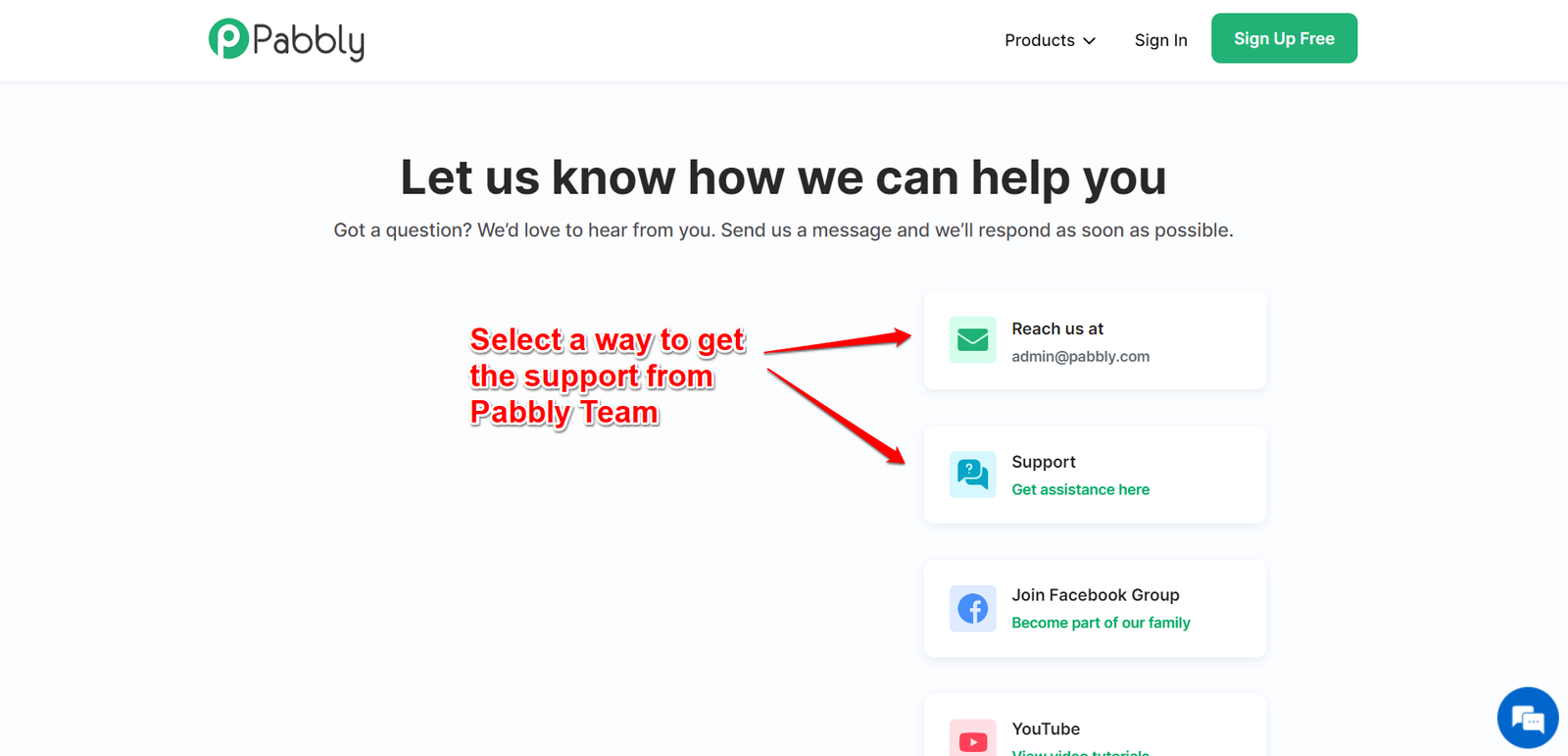The height and width of the screenshot is (756, 1568).
Task: Click the Facebook logo icon
Action: [972, 609]
